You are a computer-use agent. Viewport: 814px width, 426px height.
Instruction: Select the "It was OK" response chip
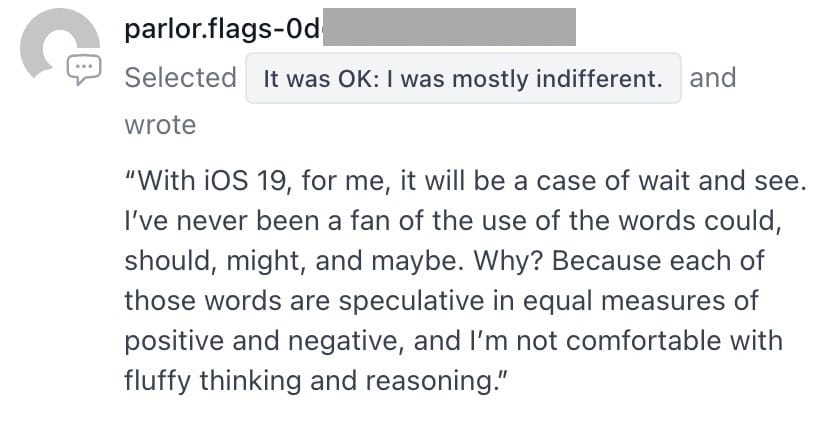coord(463,78)
